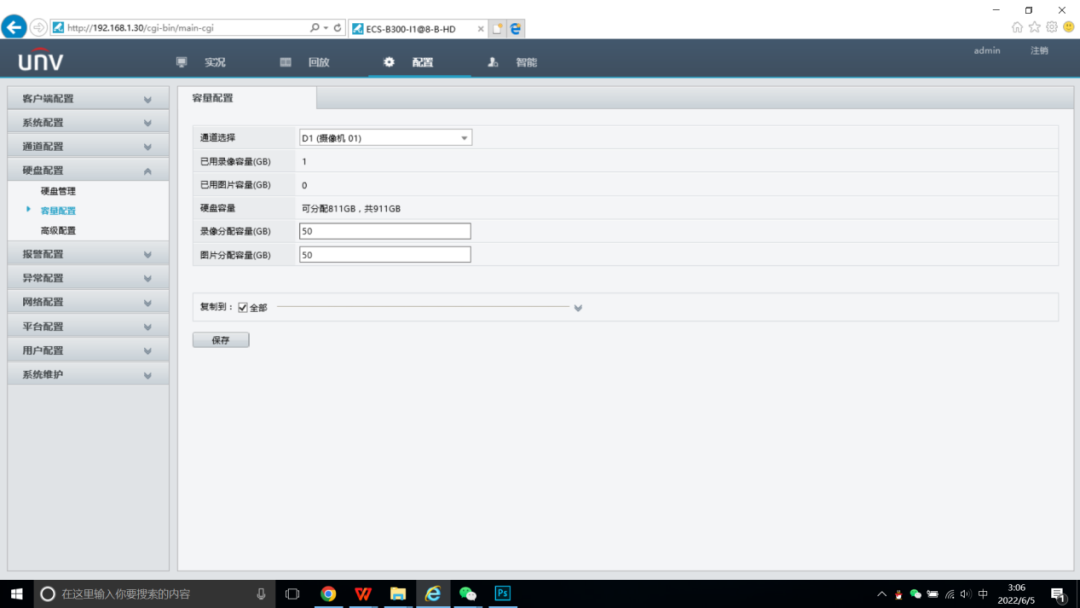Expand the 客户端配置 sidebar section
The image size is (1080, 608).
(x=88, y=99)
